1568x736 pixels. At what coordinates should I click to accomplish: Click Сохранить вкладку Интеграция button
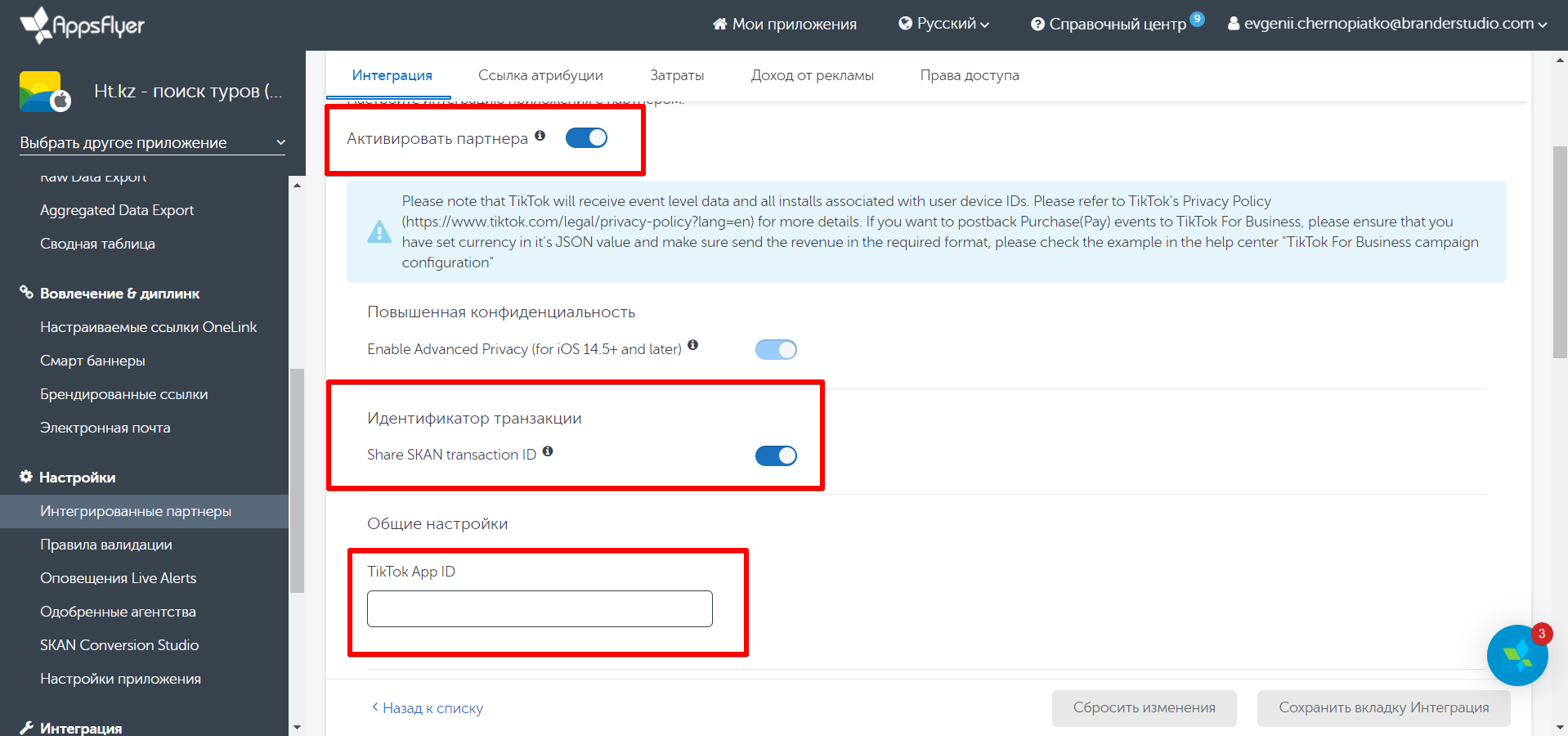[1383, 707]
